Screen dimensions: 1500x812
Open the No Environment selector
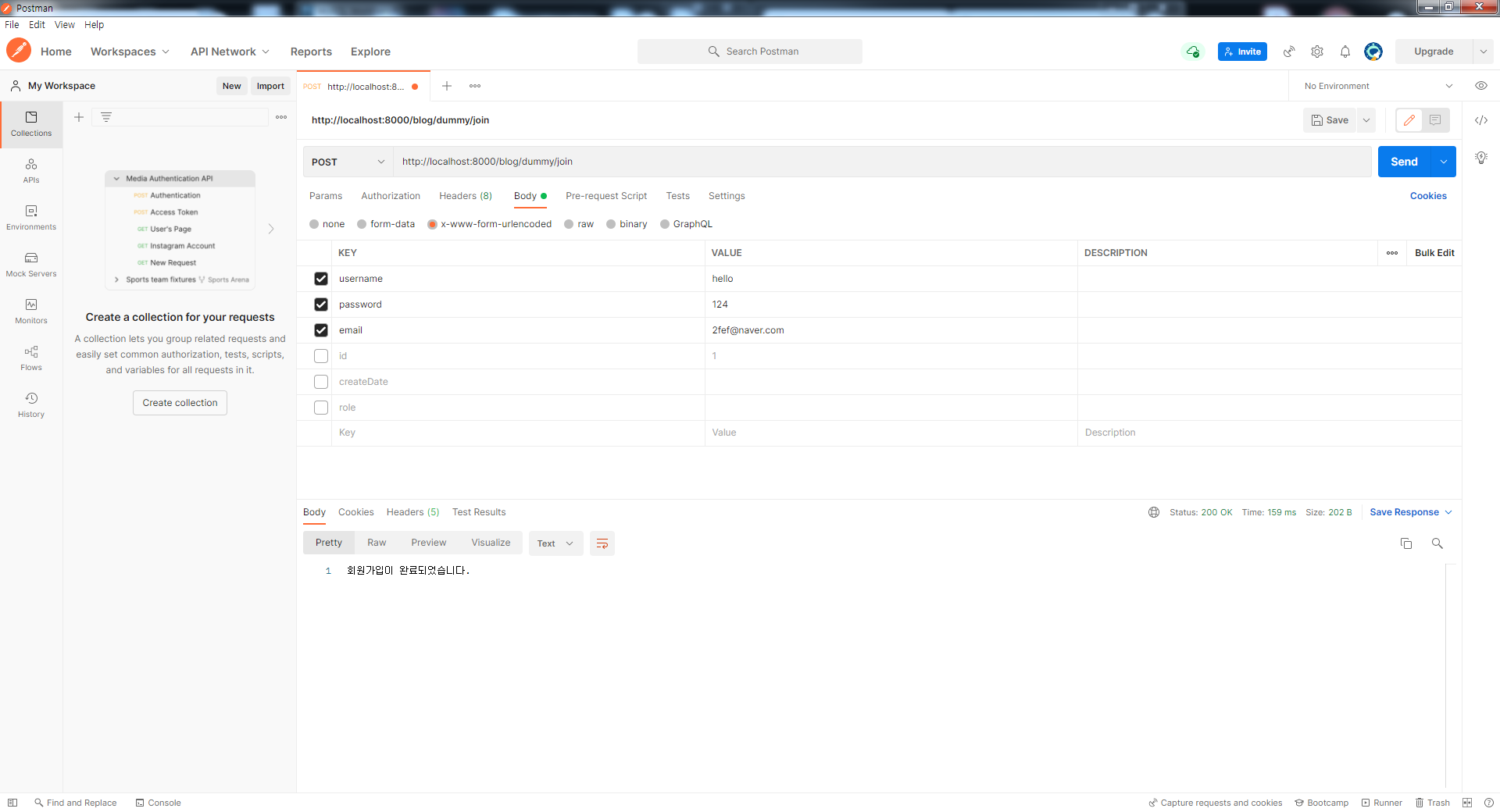coord(1378,86)
